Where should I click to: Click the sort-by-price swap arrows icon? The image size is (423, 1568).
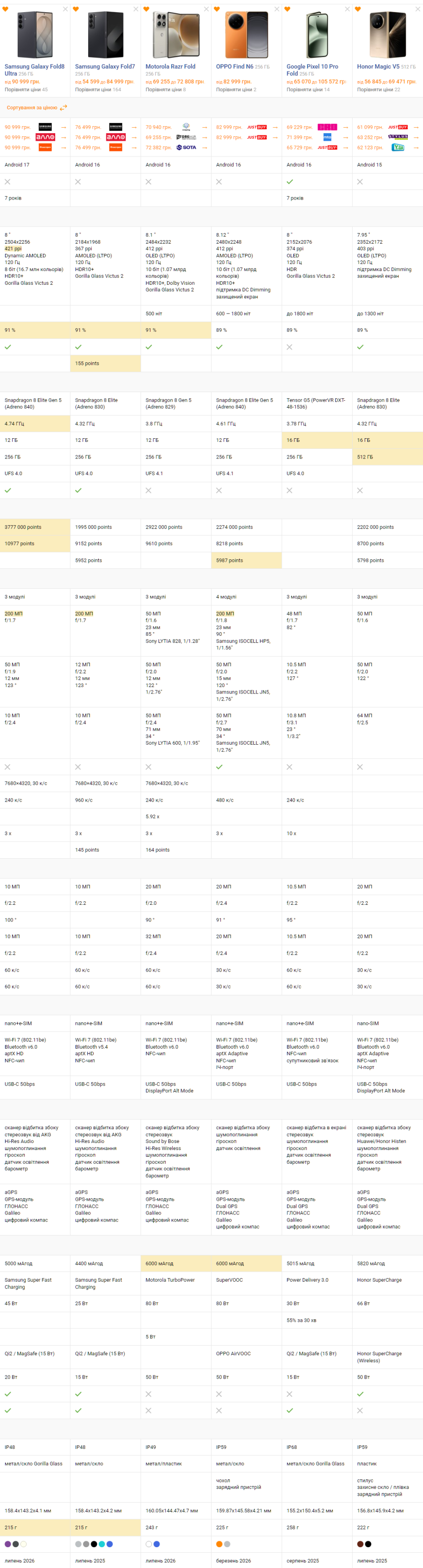pyautogui.click(x=63, y=108)
